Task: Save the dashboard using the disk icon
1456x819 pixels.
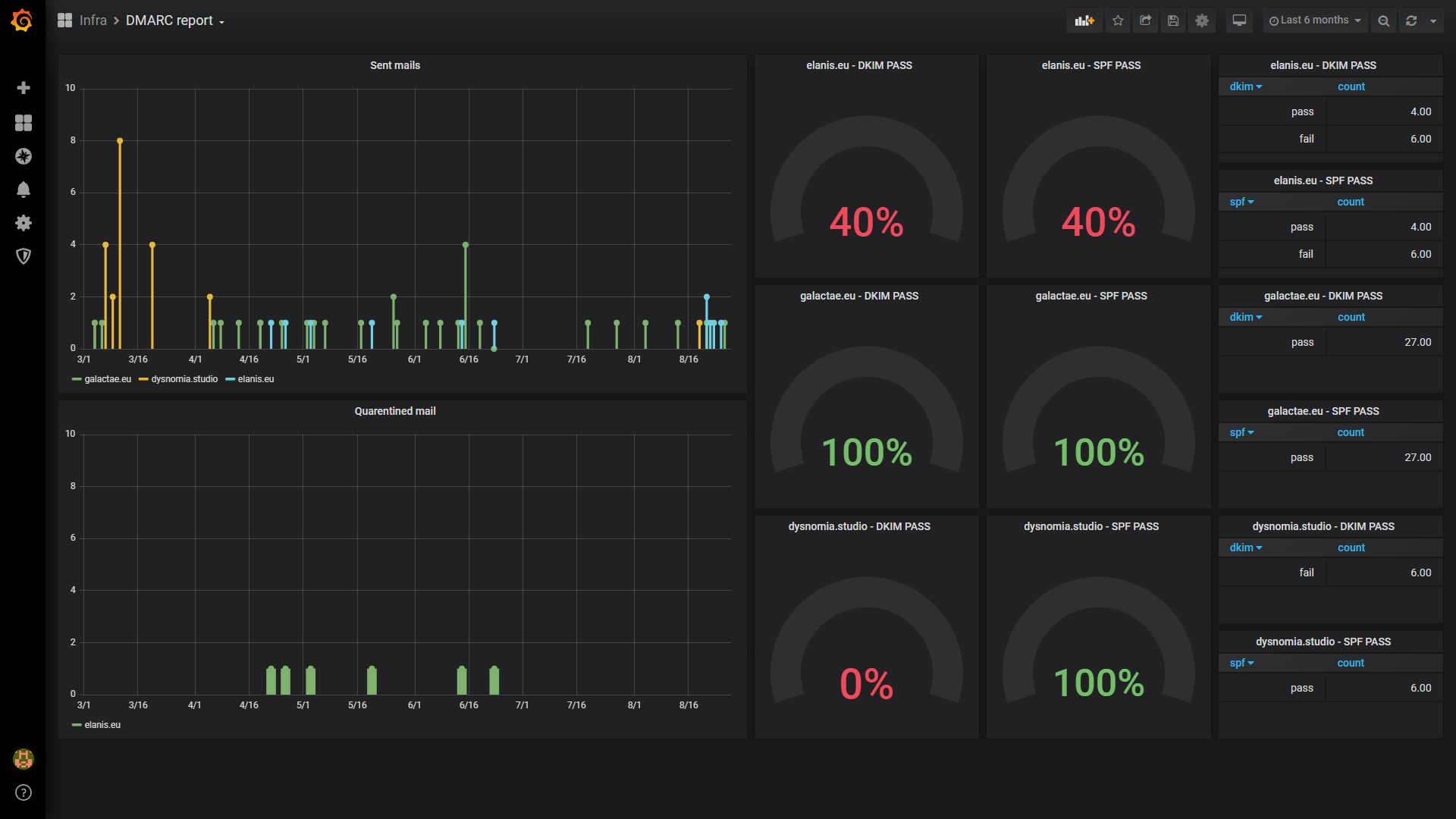Action: click(x=1173, y=20)
